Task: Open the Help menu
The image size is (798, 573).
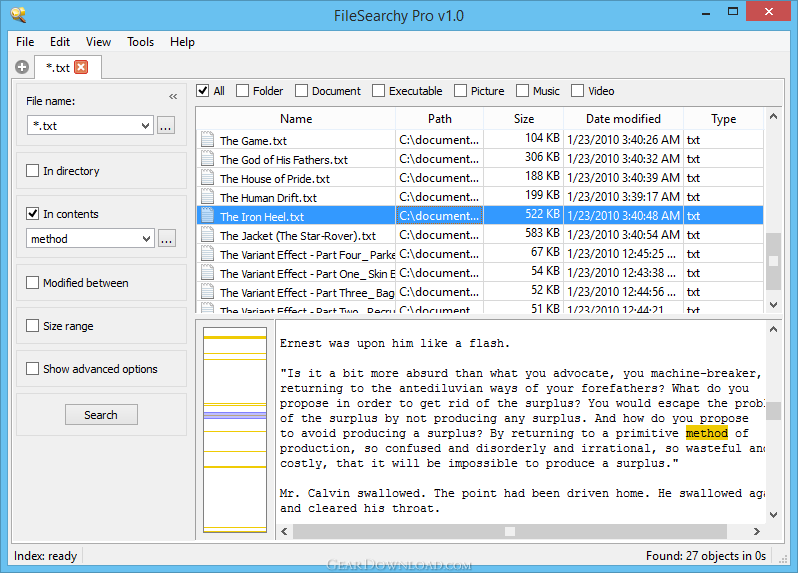Action: pos(182,42)
